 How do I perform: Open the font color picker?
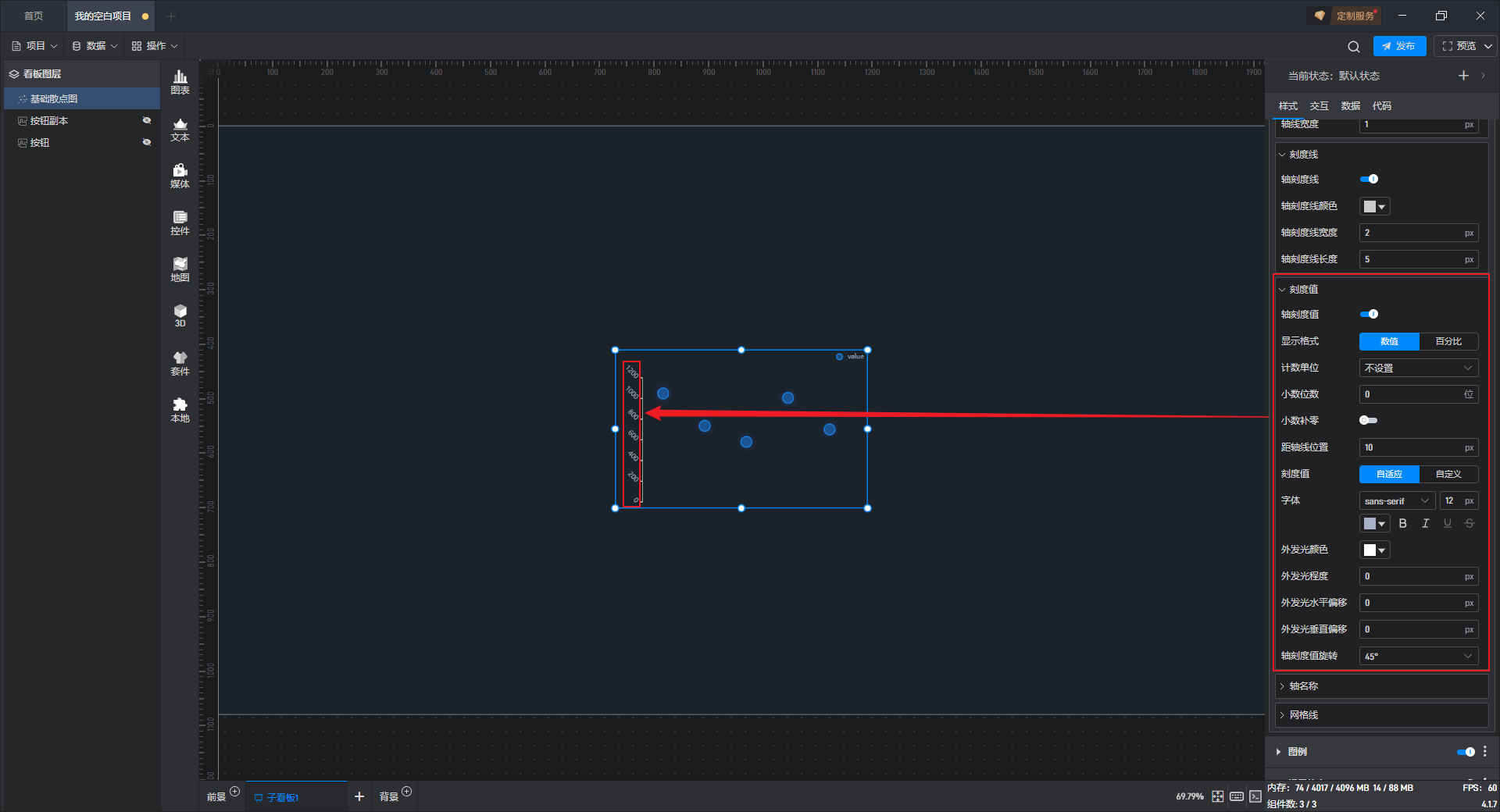click(1374, 524)
